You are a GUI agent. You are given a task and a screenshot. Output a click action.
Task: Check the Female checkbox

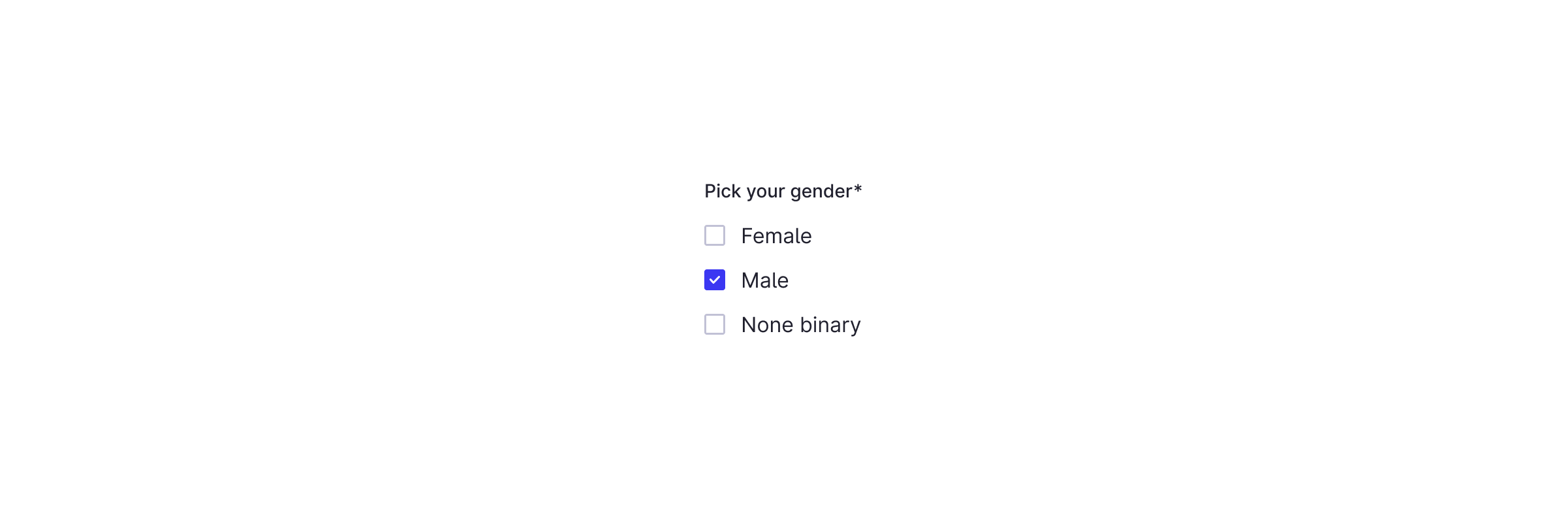point(714,235)
